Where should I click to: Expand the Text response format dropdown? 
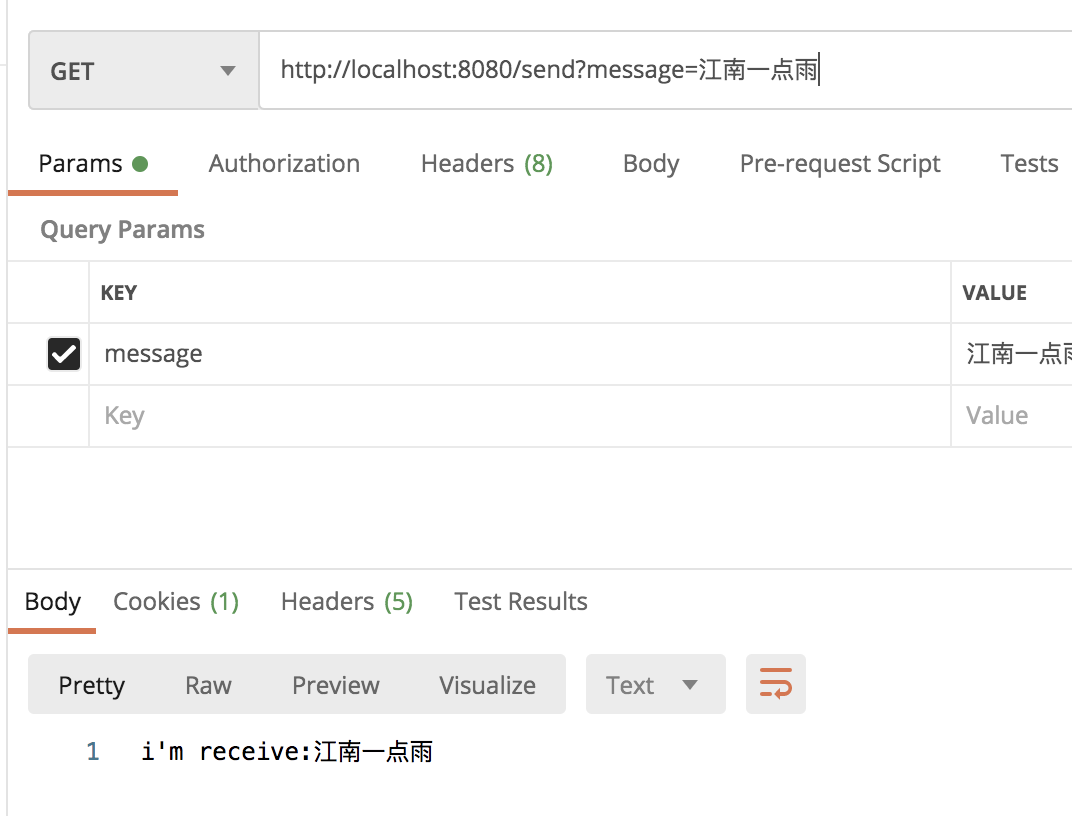click(x=655, y=685)
